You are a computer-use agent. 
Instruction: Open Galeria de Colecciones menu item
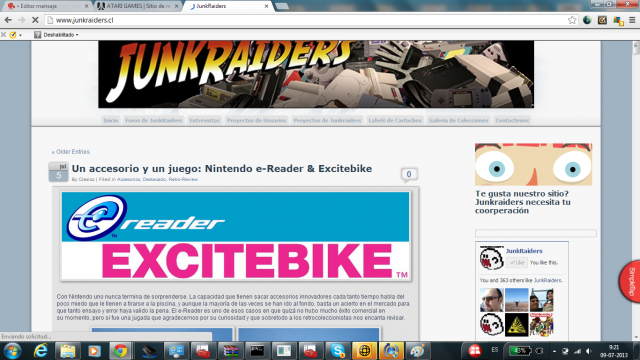(458, 120)
